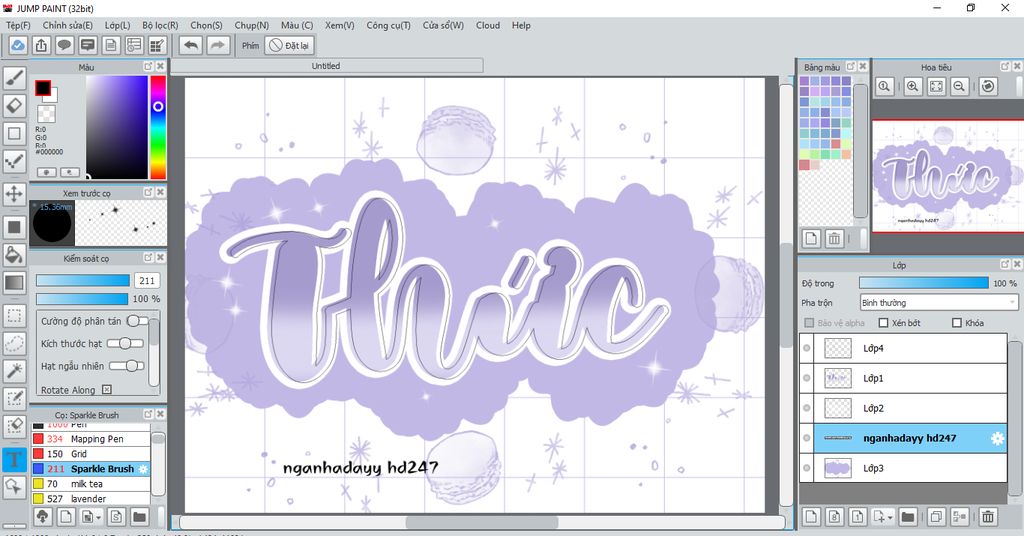
Task: Open the Chỉnh sửa(E) menu
Action: (x=68, y=25)
